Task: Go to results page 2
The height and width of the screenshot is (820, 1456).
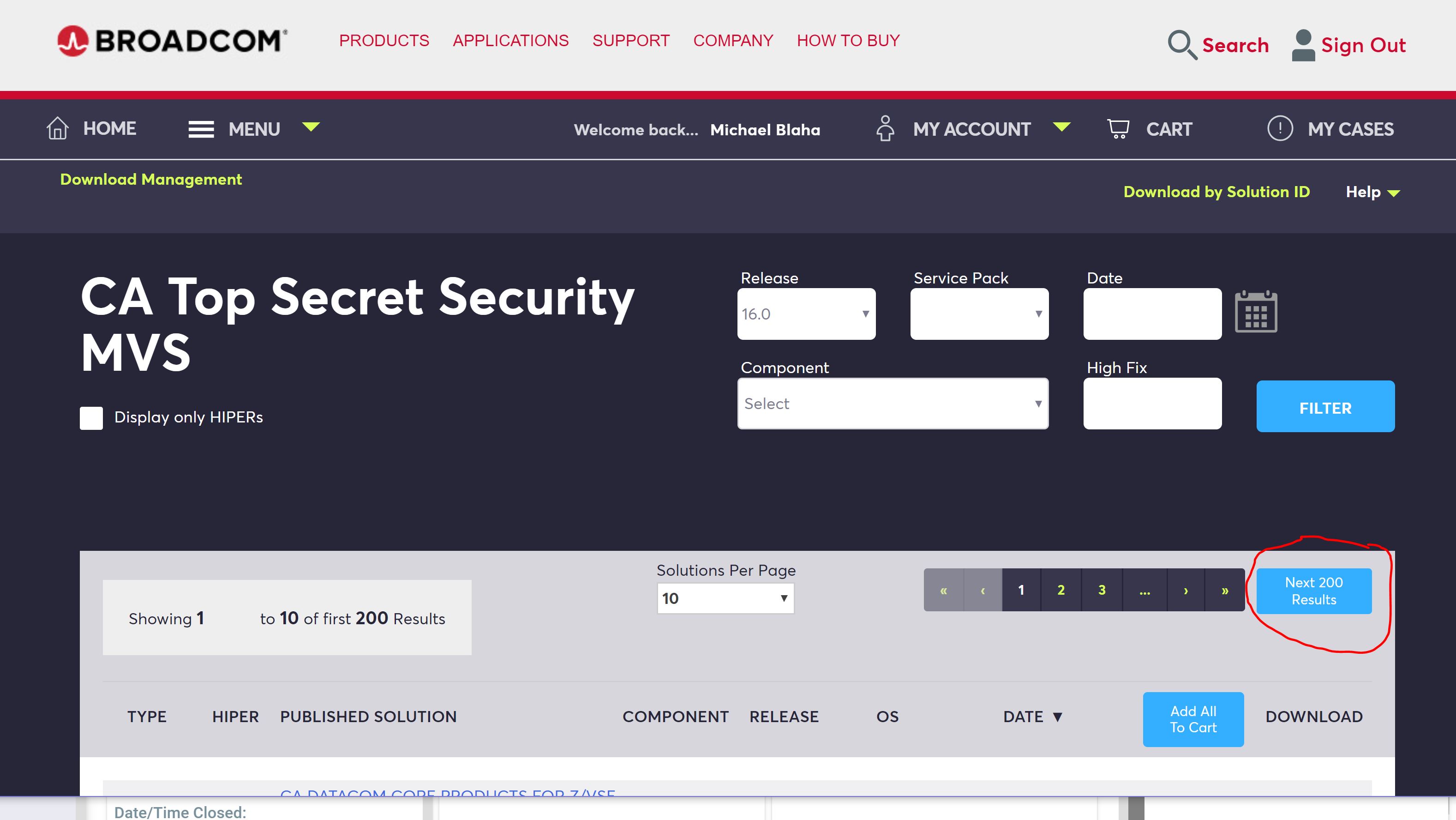Action: [x=1061, y=591]
